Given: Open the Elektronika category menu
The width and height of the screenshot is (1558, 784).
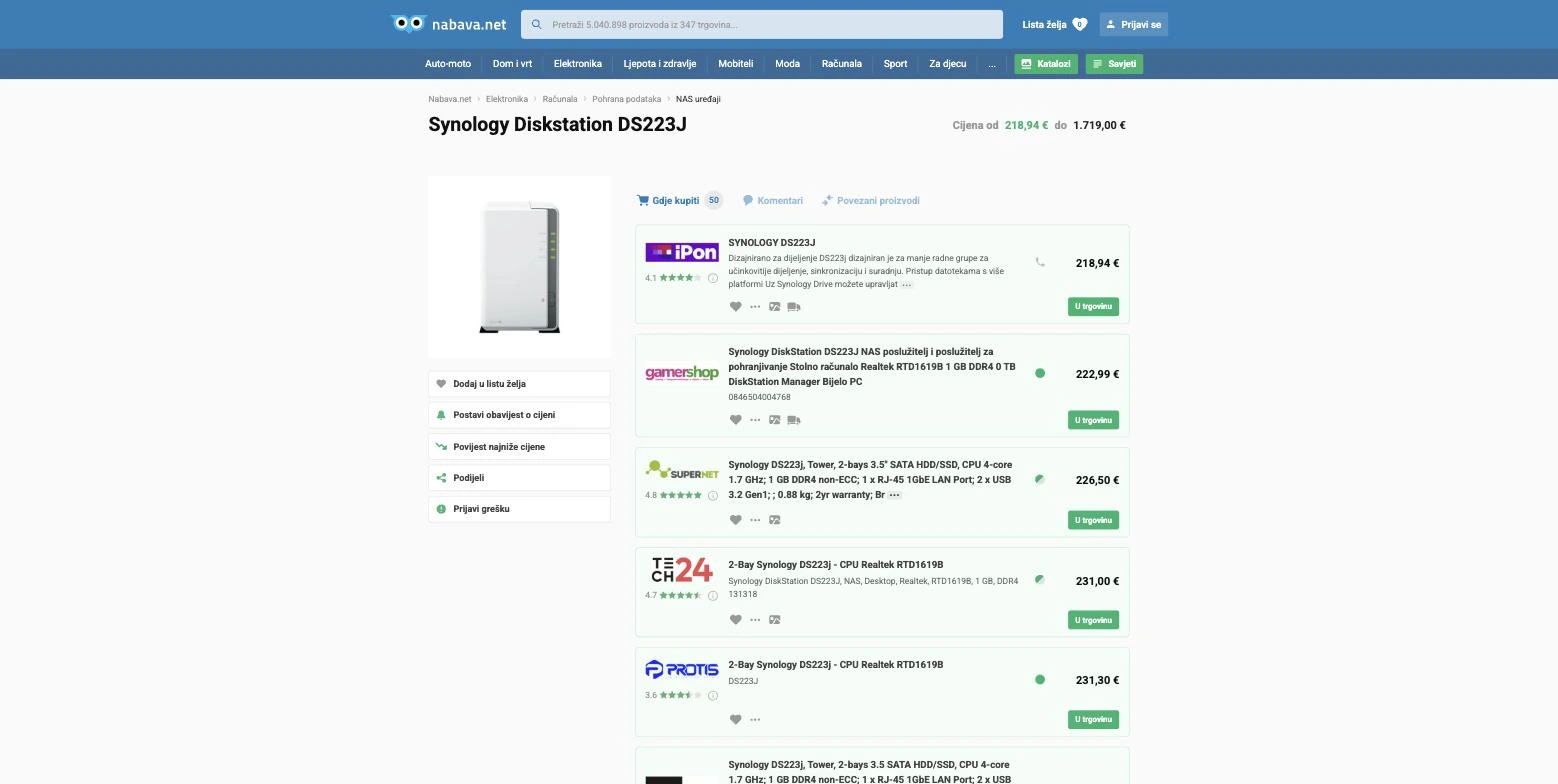Looking at the screenshot, I should (578, 64).
